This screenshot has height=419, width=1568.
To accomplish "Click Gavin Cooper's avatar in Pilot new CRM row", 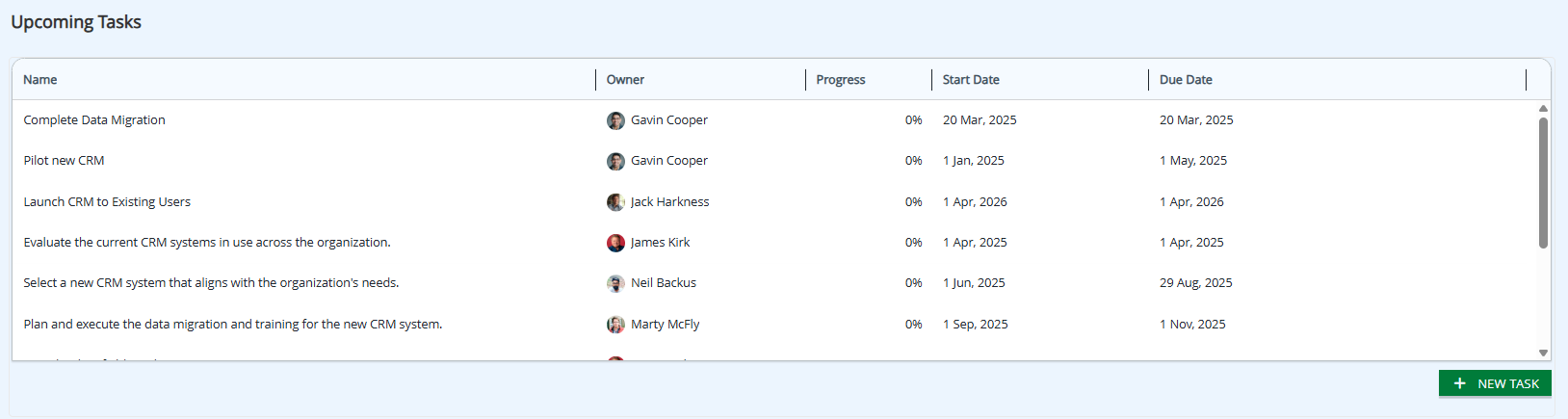I will pyautogui.click(x=615, y=161).
